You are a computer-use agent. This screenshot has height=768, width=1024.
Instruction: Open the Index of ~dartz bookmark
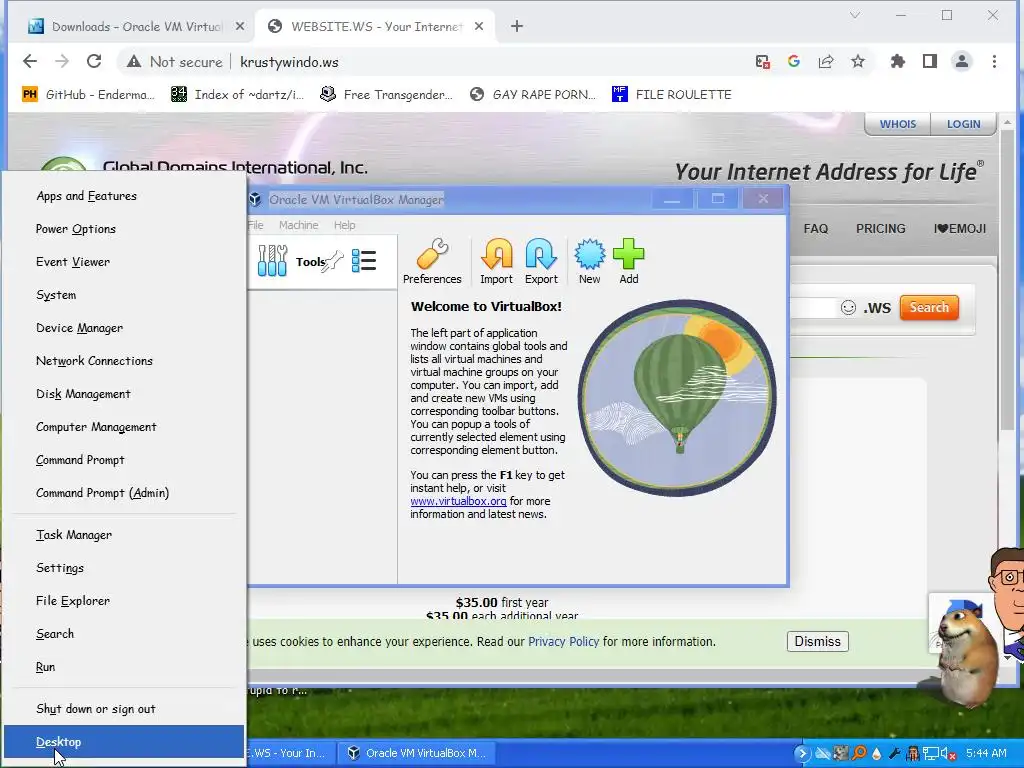tap(238, 95)
